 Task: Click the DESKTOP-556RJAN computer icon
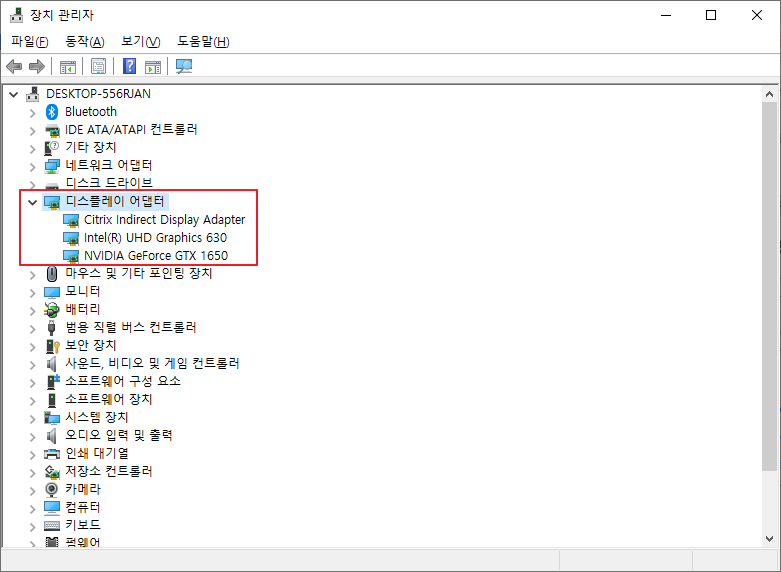point(33,94)
